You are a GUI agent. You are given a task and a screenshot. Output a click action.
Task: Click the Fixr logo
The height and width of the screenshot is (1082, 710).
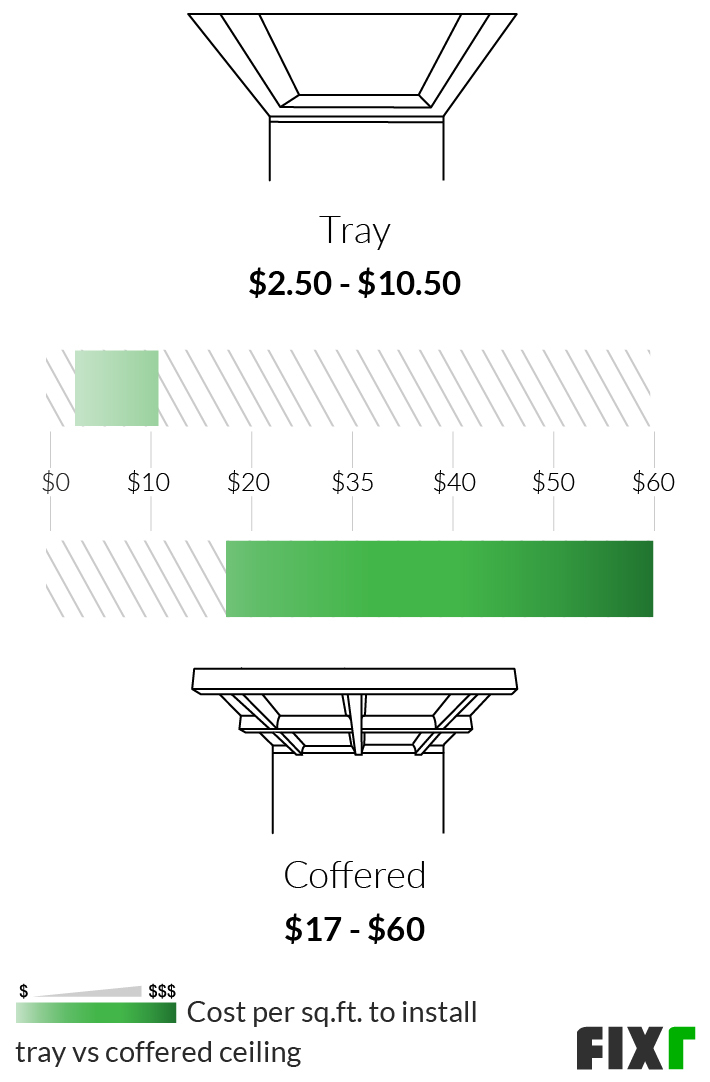[635, 1048]
